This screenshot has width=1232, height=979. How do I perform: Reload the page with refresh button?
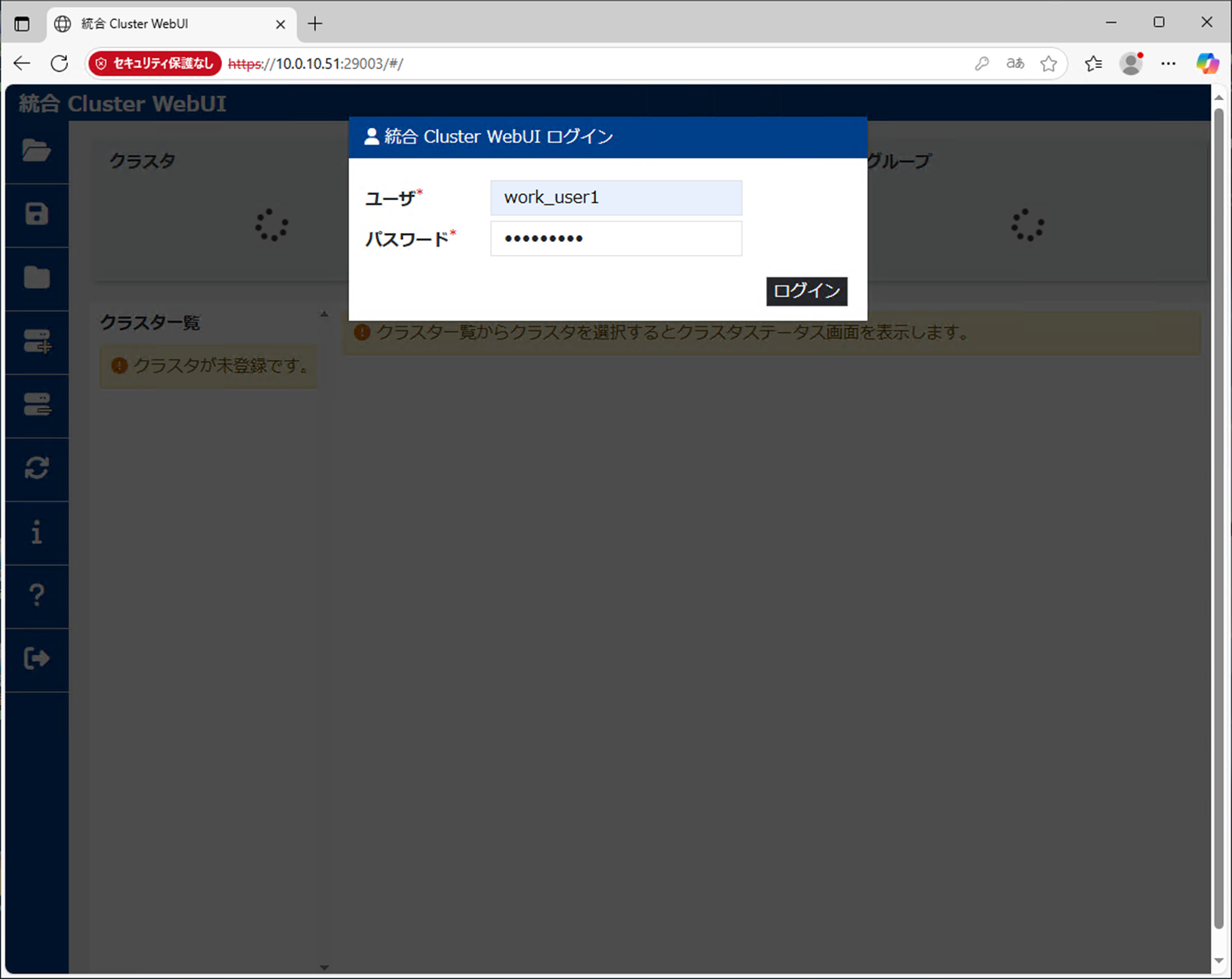[59, 64]
